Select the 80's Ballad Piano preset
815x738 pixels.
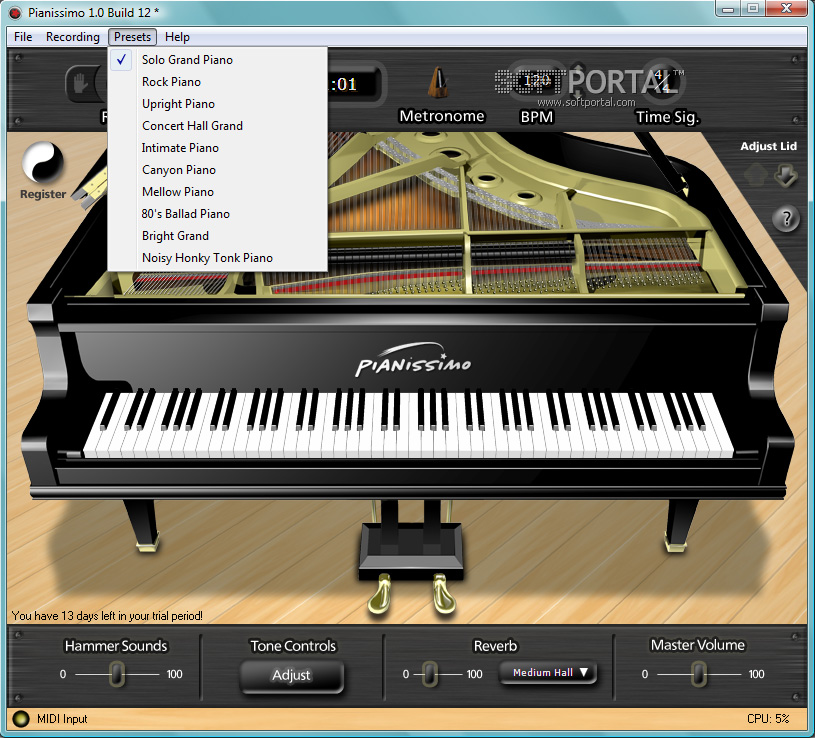click(x=217, y=214)
